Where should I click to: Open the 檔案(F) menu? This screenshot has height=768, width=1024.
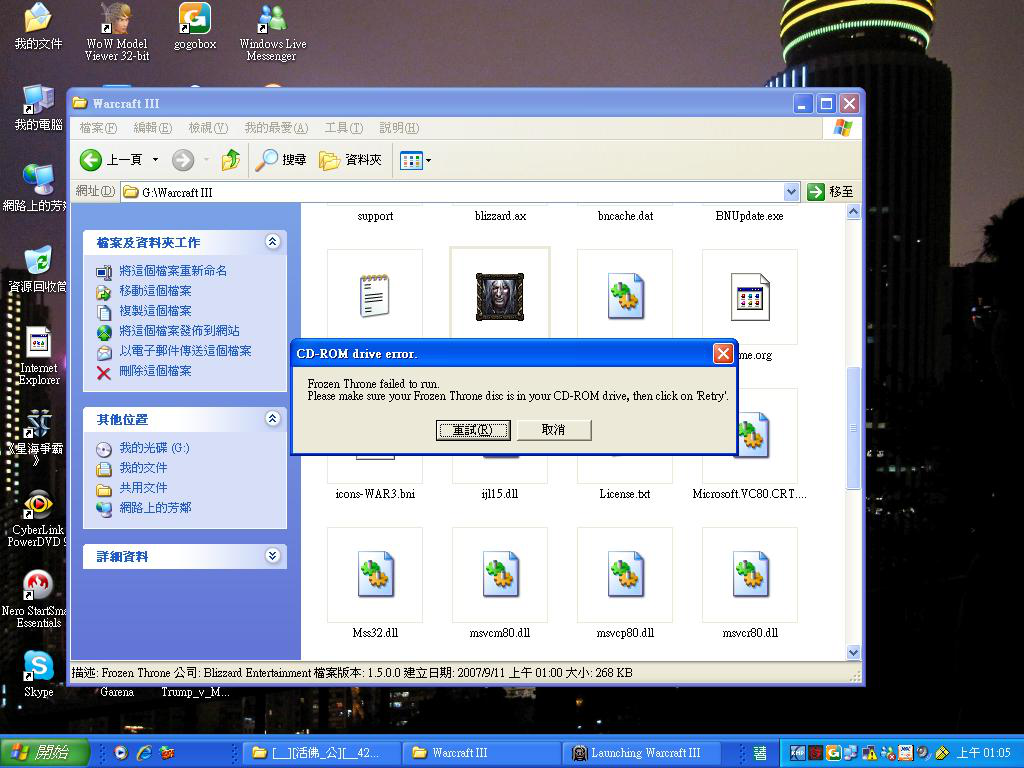click(98, 128)
